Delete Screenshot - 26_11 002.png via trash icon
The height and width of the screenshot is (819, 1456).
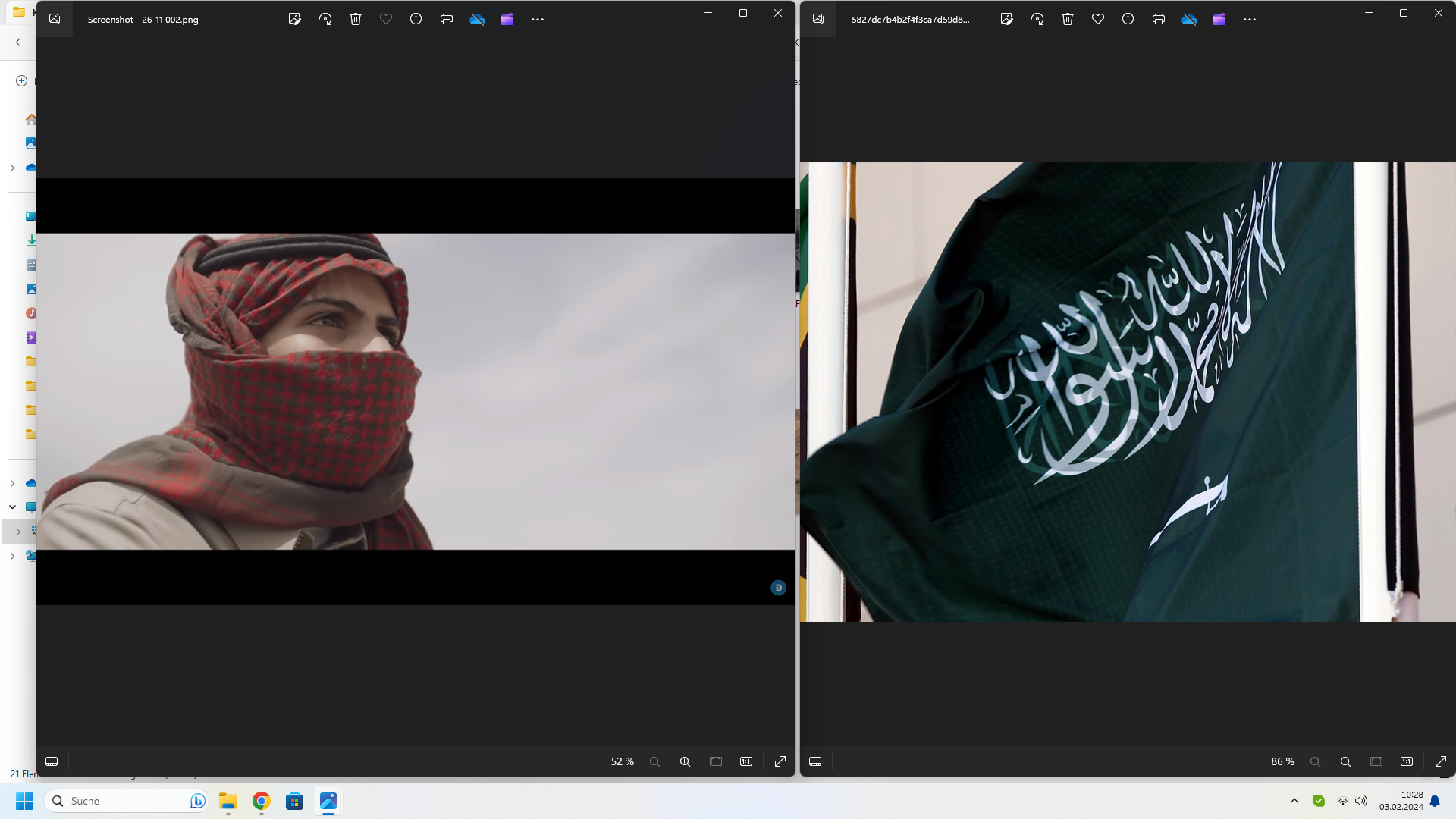356,19
